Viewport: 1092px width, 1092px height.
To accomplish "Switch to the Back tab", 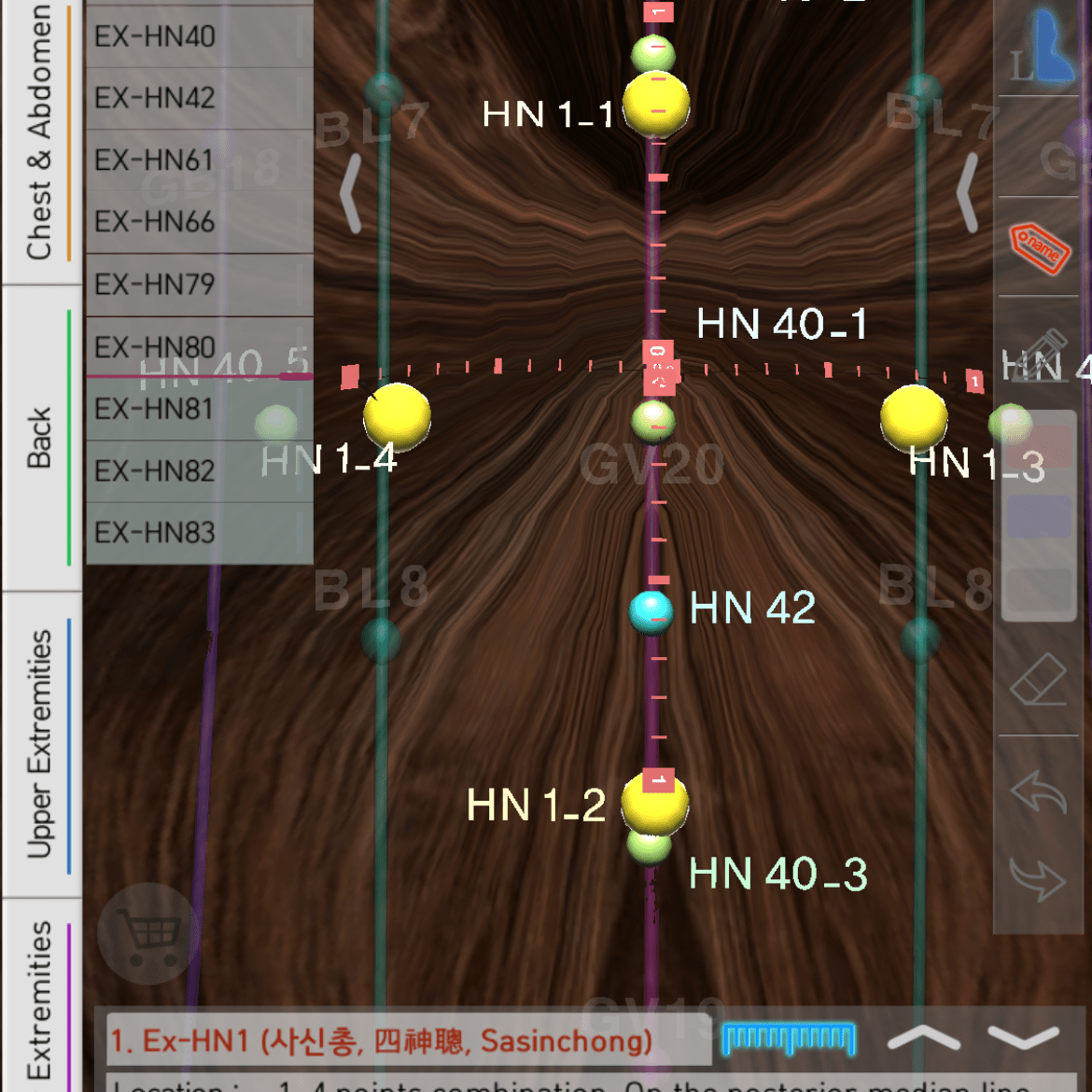I will coord(39,437).
